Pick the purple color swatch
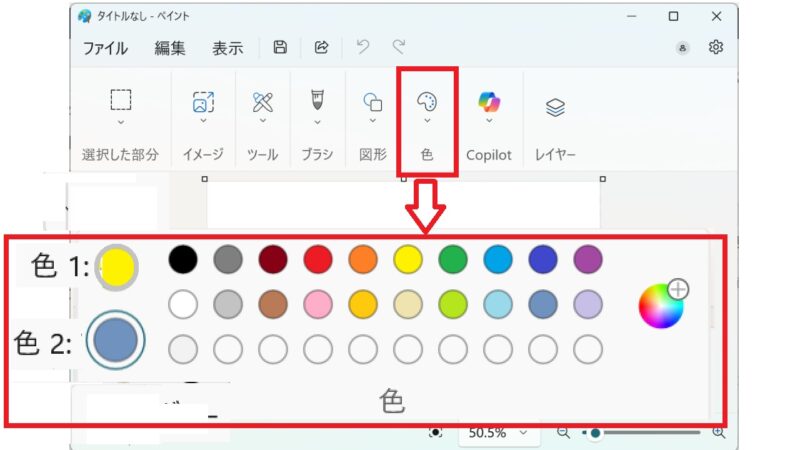The height and width of the screenshot is (450, 800). [x=588, y=259]
